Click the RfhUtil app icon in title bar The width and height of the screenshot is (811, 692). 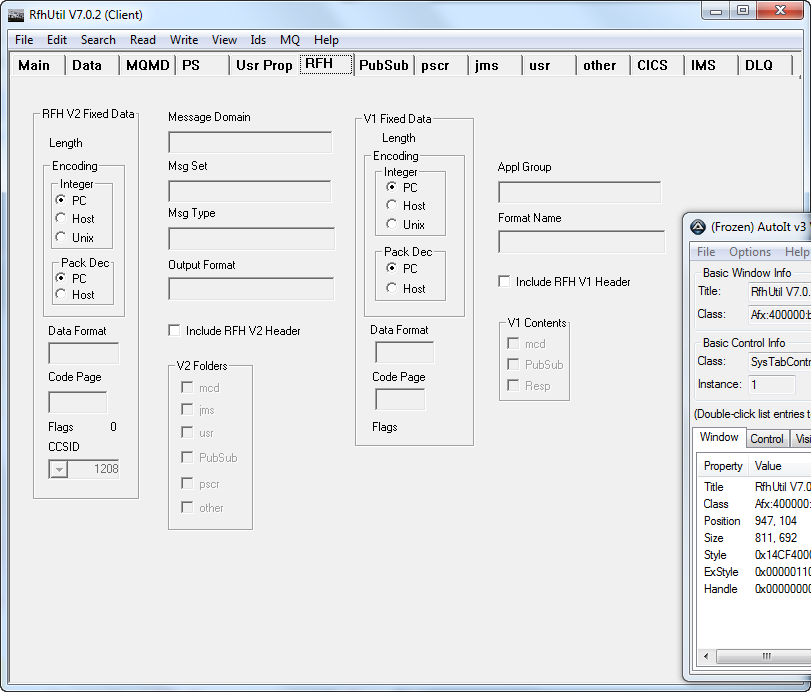click(x=16, y=14)
